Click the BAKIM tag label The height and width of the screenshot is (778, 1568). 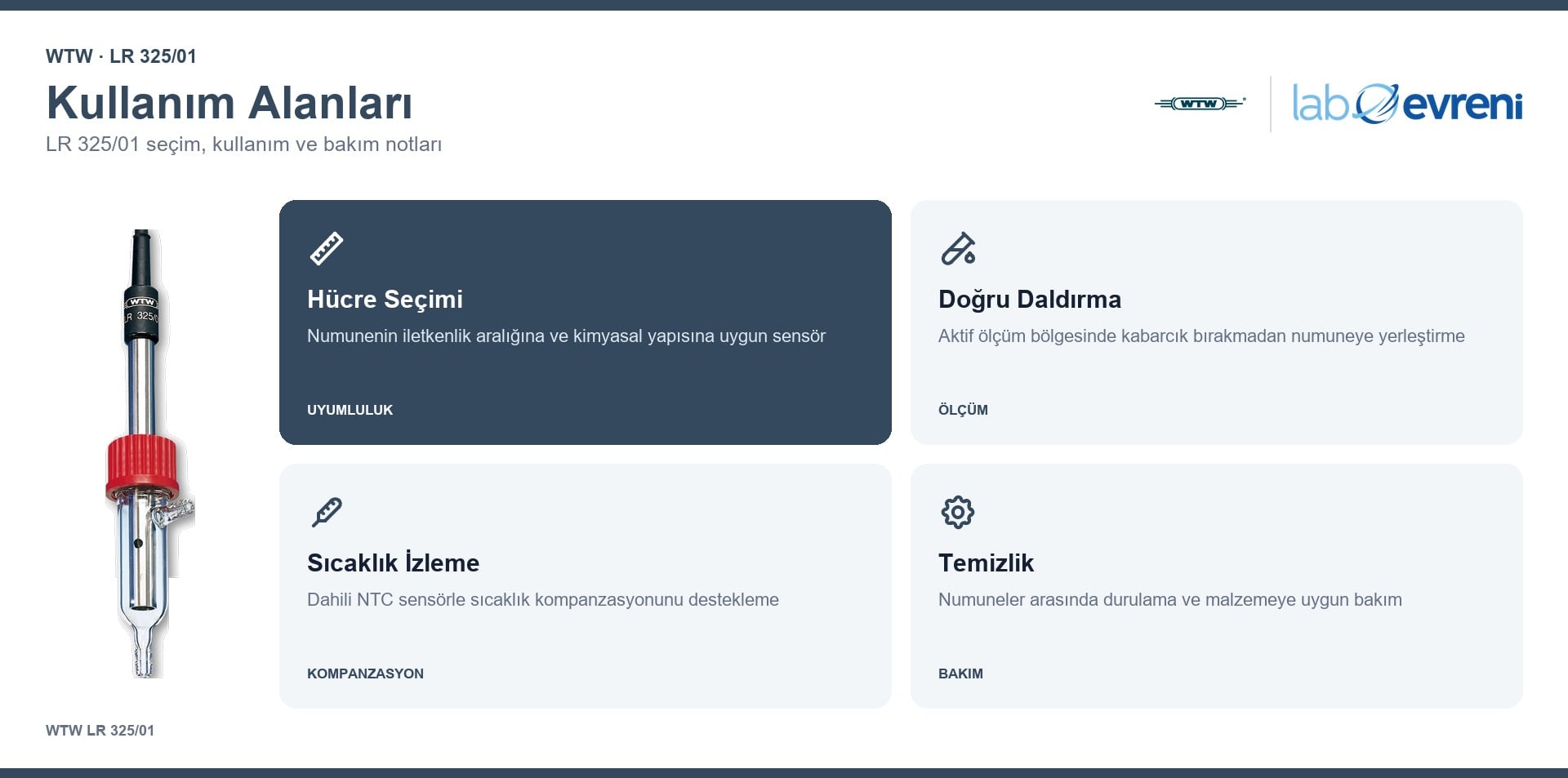click(x=960, y=674)
